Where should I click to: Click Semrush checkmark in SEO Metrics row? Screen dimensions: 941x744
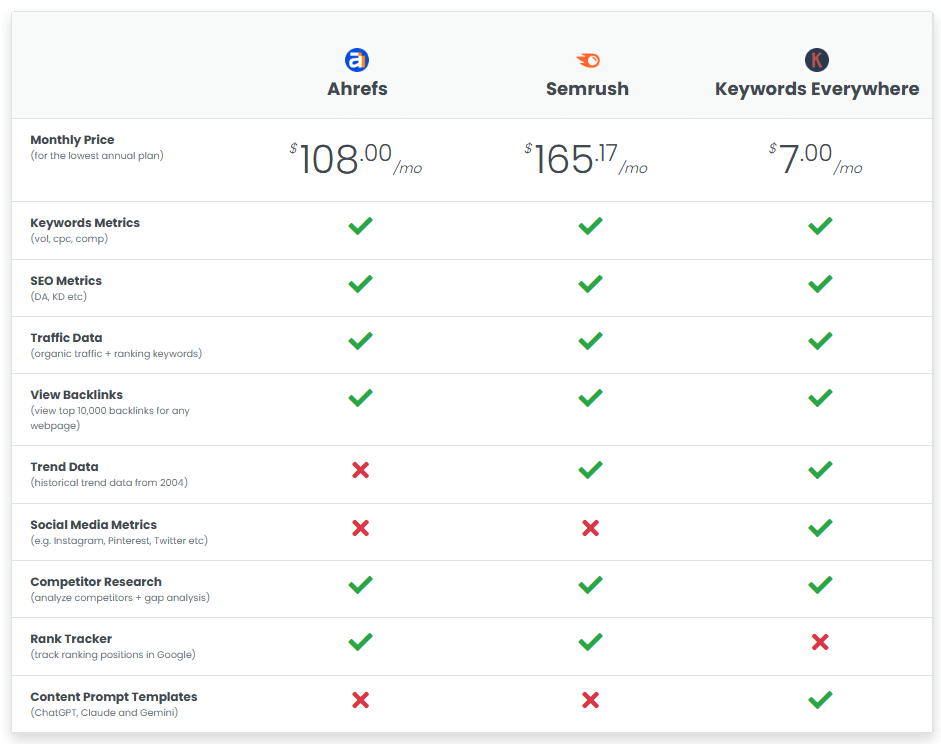pyautogui.click(x=591, y=284)
